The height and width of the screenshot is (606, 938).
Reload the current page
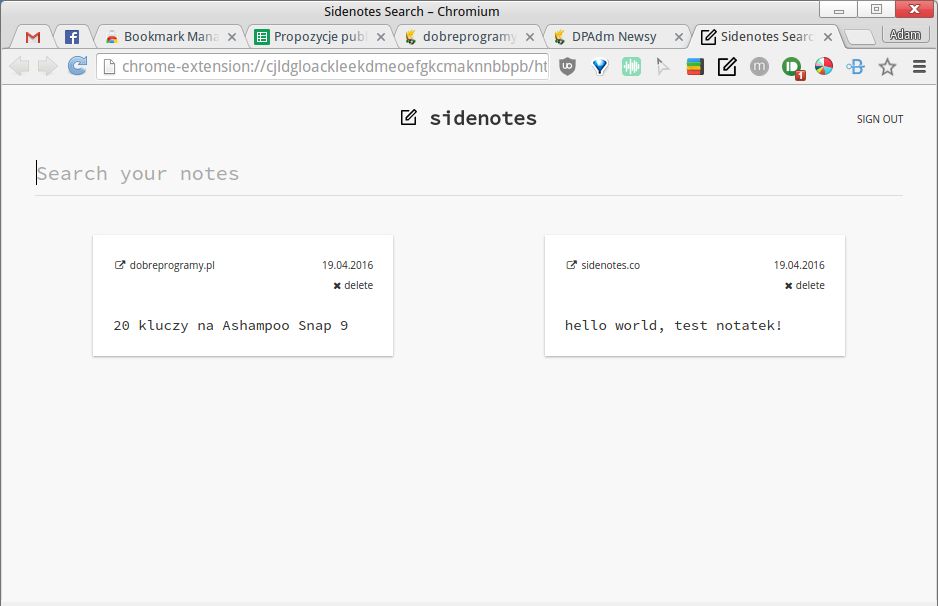point(77,66)
